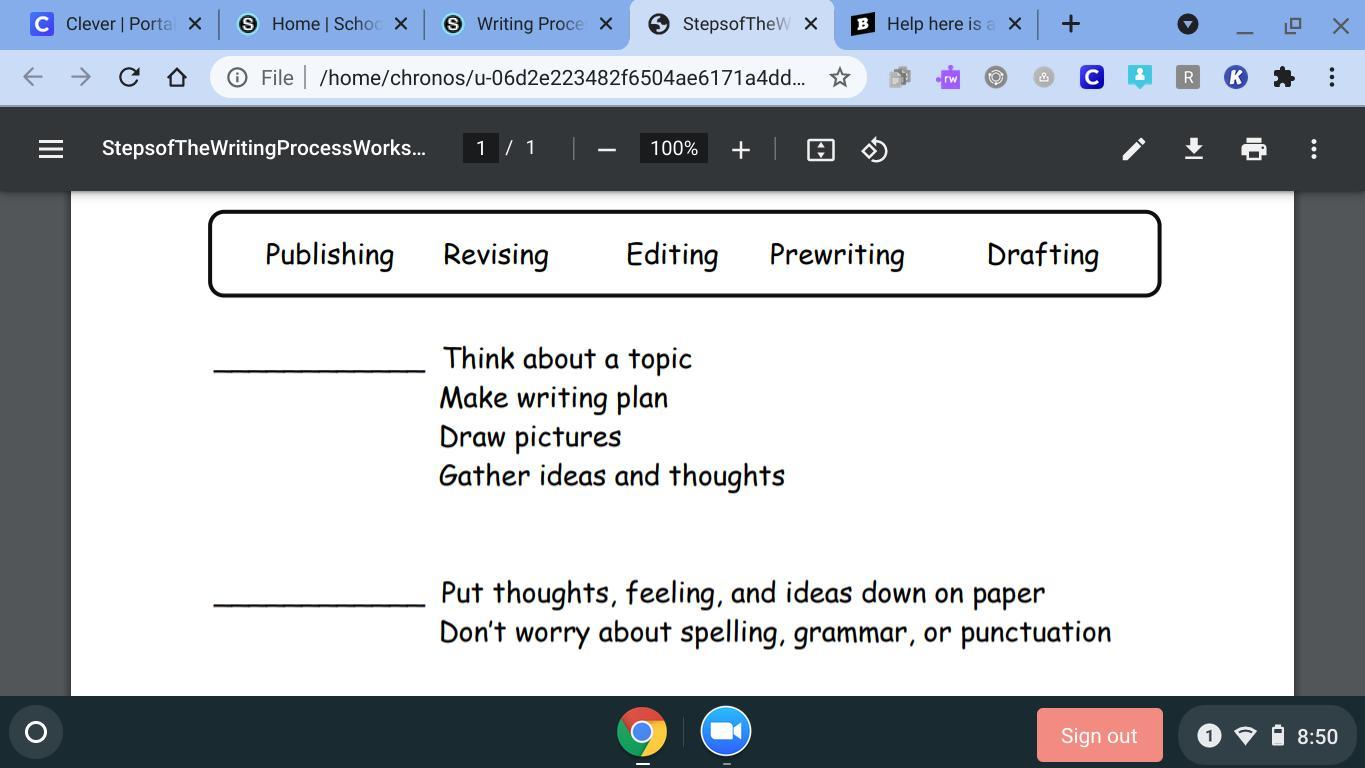Open PDF viewer more actions menu
Image resolution: width=1365 pixels, height=768 pixels.
pyautogui.click(x=1313, y=149)
